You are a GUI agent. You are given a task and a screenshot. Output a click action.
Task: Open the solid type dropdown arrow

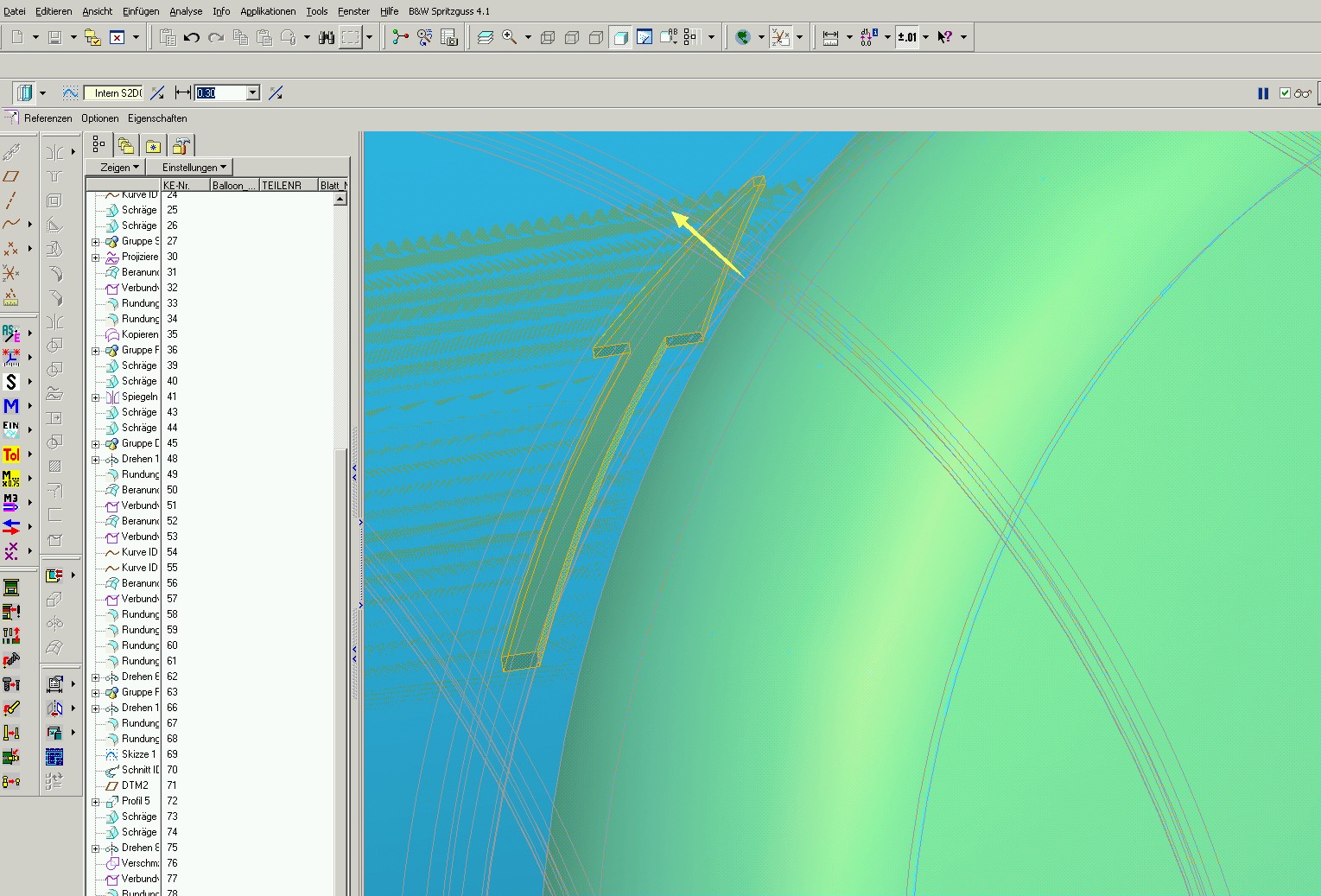pos(43,93)
